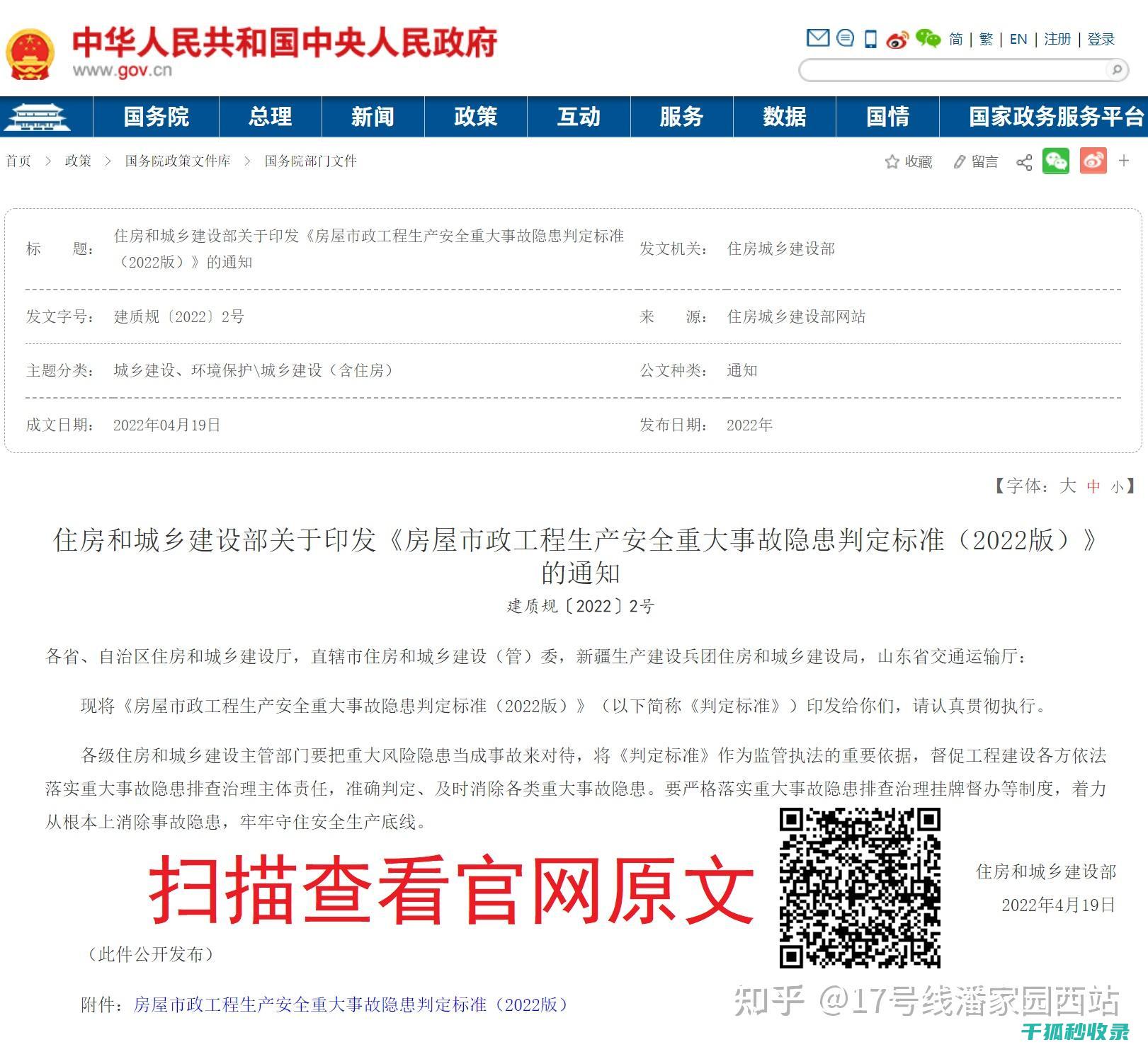Image resolution: width=1148 pixels, height=1047 pixels.
Task: Switch to English EN version
Action: (x=1018, y=39)
